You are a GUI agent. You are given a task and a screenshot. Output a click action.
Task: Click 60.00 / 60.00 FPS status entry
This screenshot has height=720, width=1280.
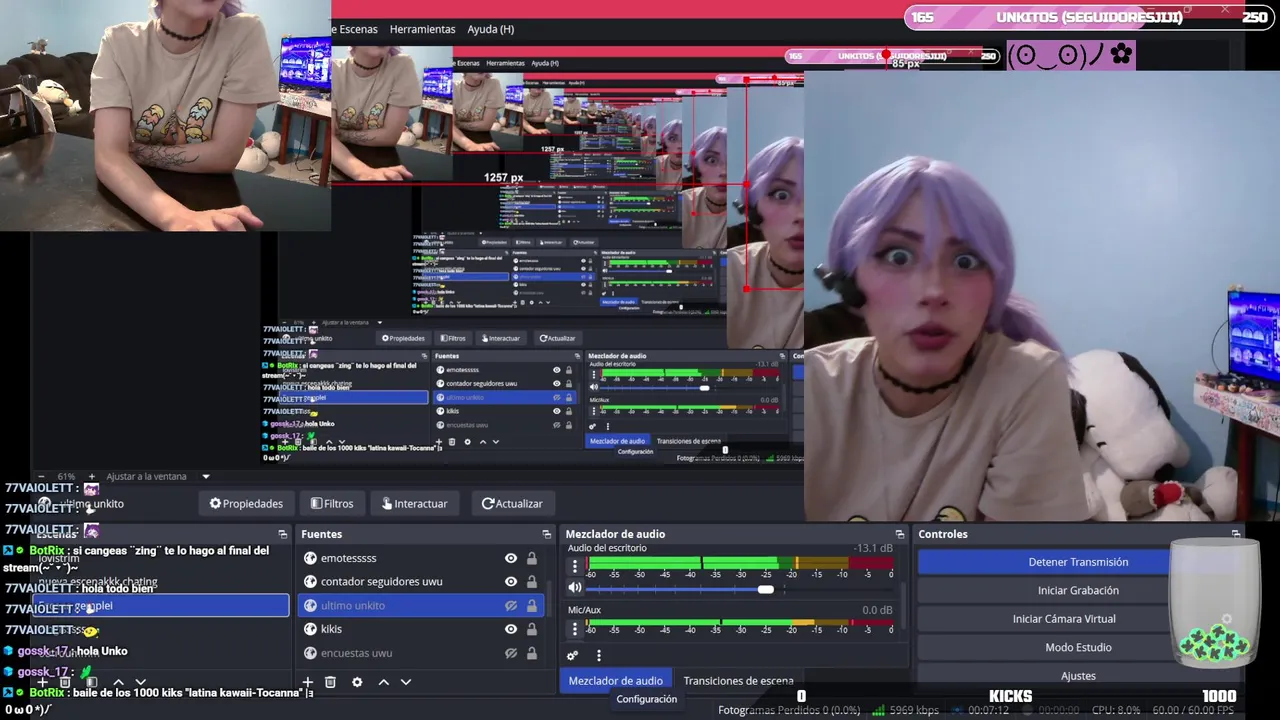[x=1193, y=710]
